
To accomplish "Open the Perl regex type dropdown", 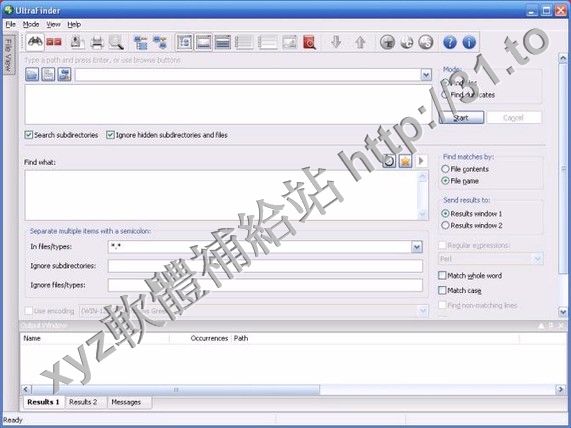I will (x=537, y=259).
